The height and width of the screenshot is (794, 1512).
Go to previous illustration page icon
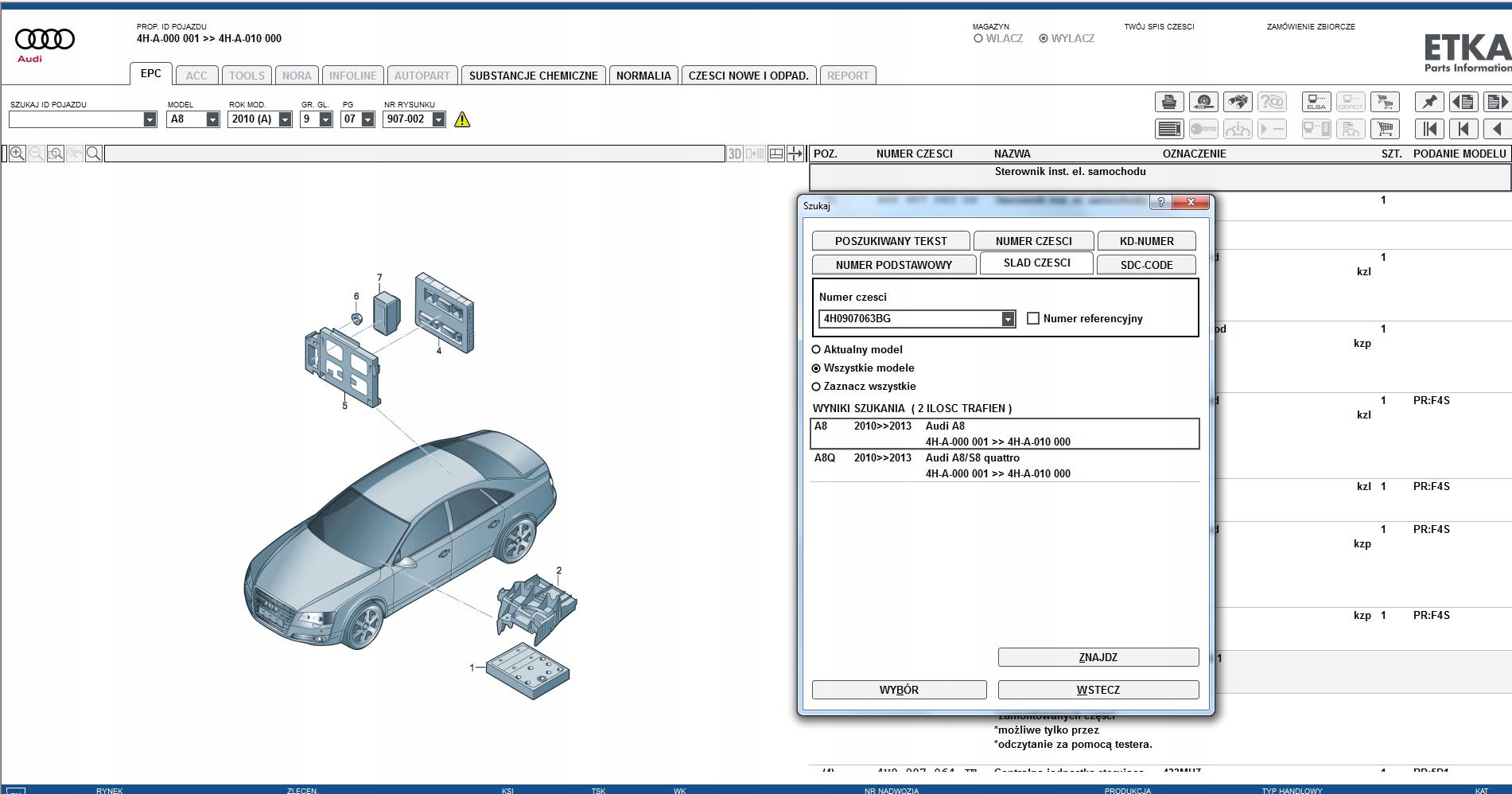[1463, 102]
